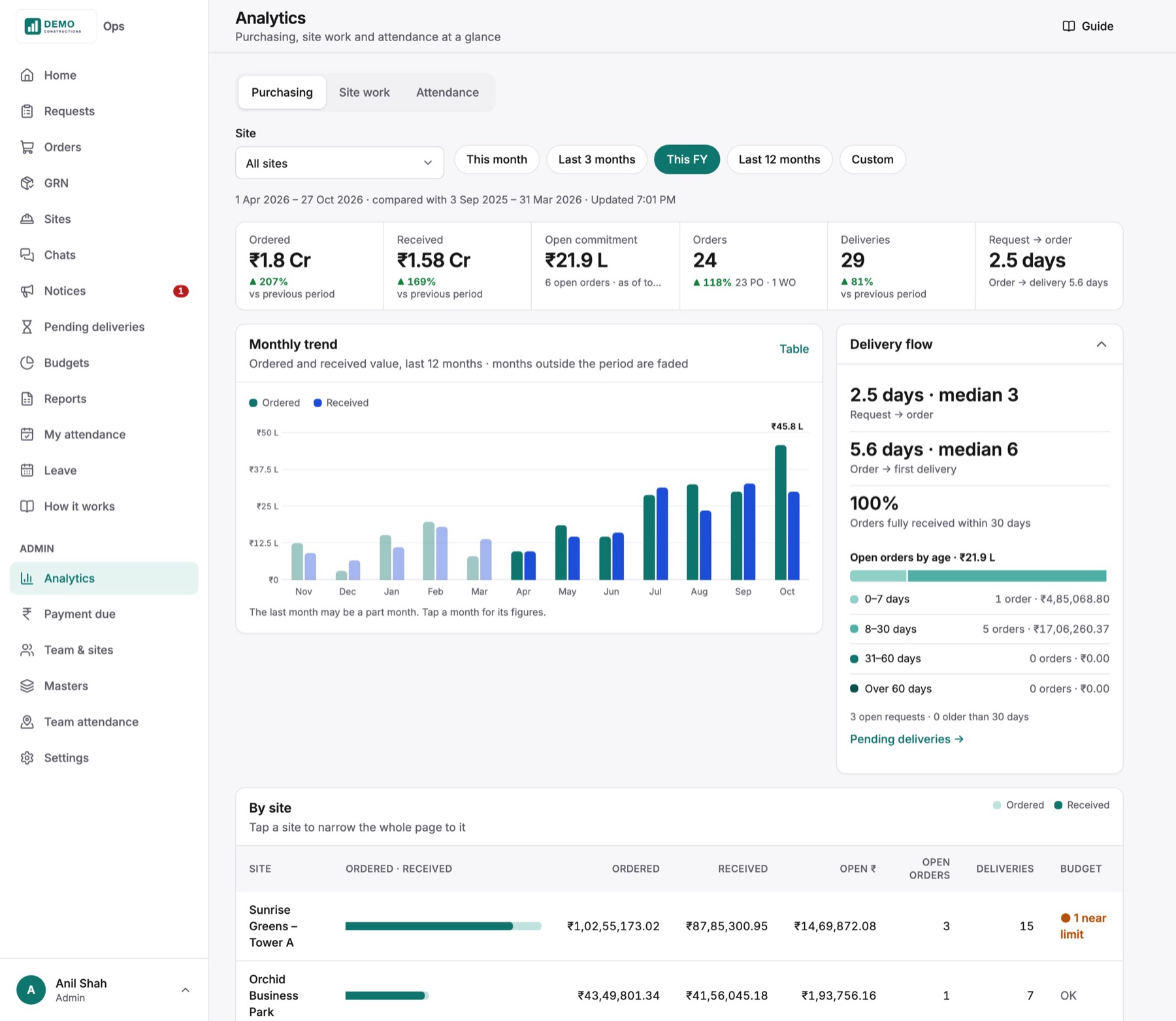Screen dimensions: 1176x1021
Task: Open Team attendance in the admin menu
Action: click(104, 722)
